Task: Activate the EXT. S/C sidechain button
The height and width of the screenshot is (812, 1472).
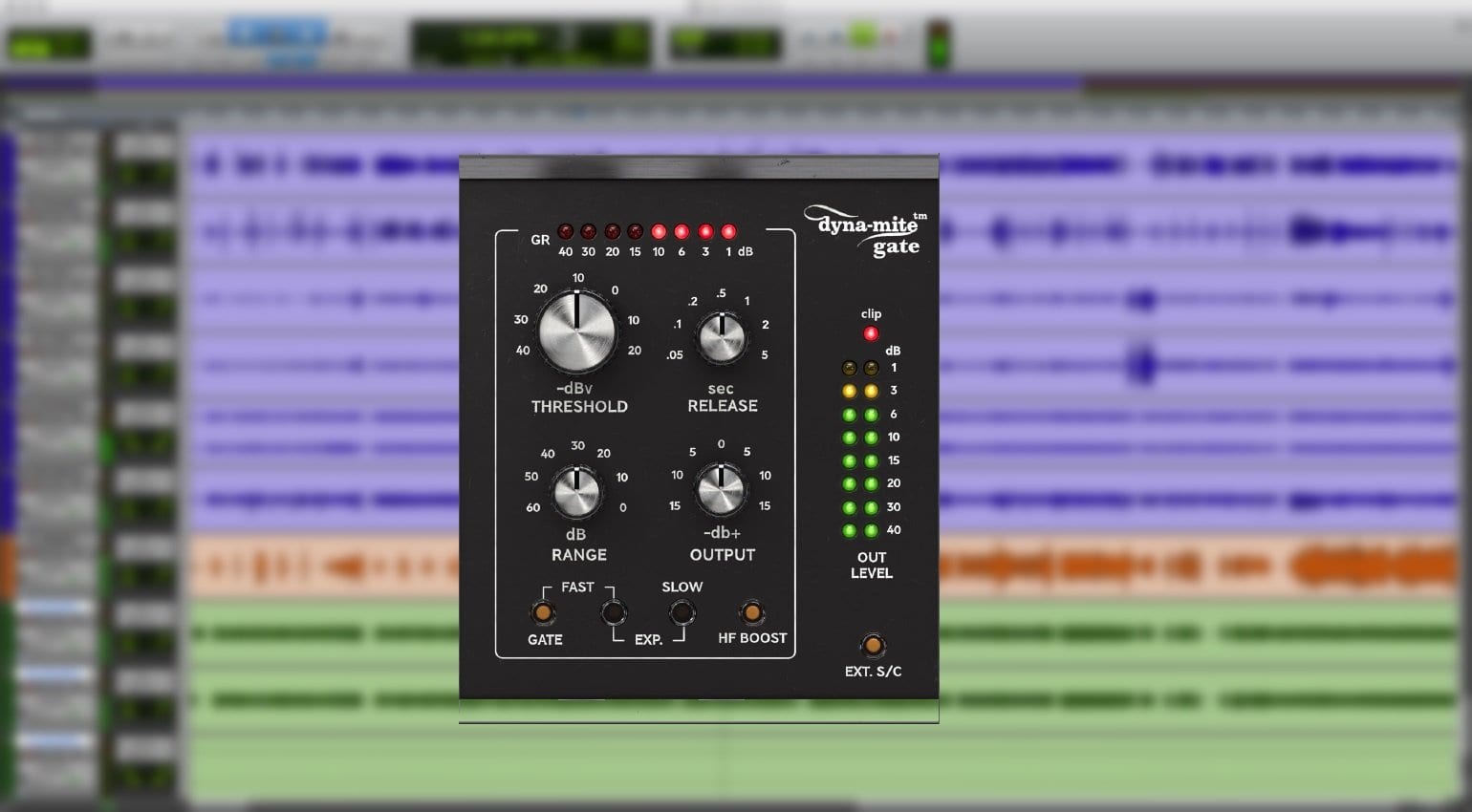Action: [x=873, y=646]
